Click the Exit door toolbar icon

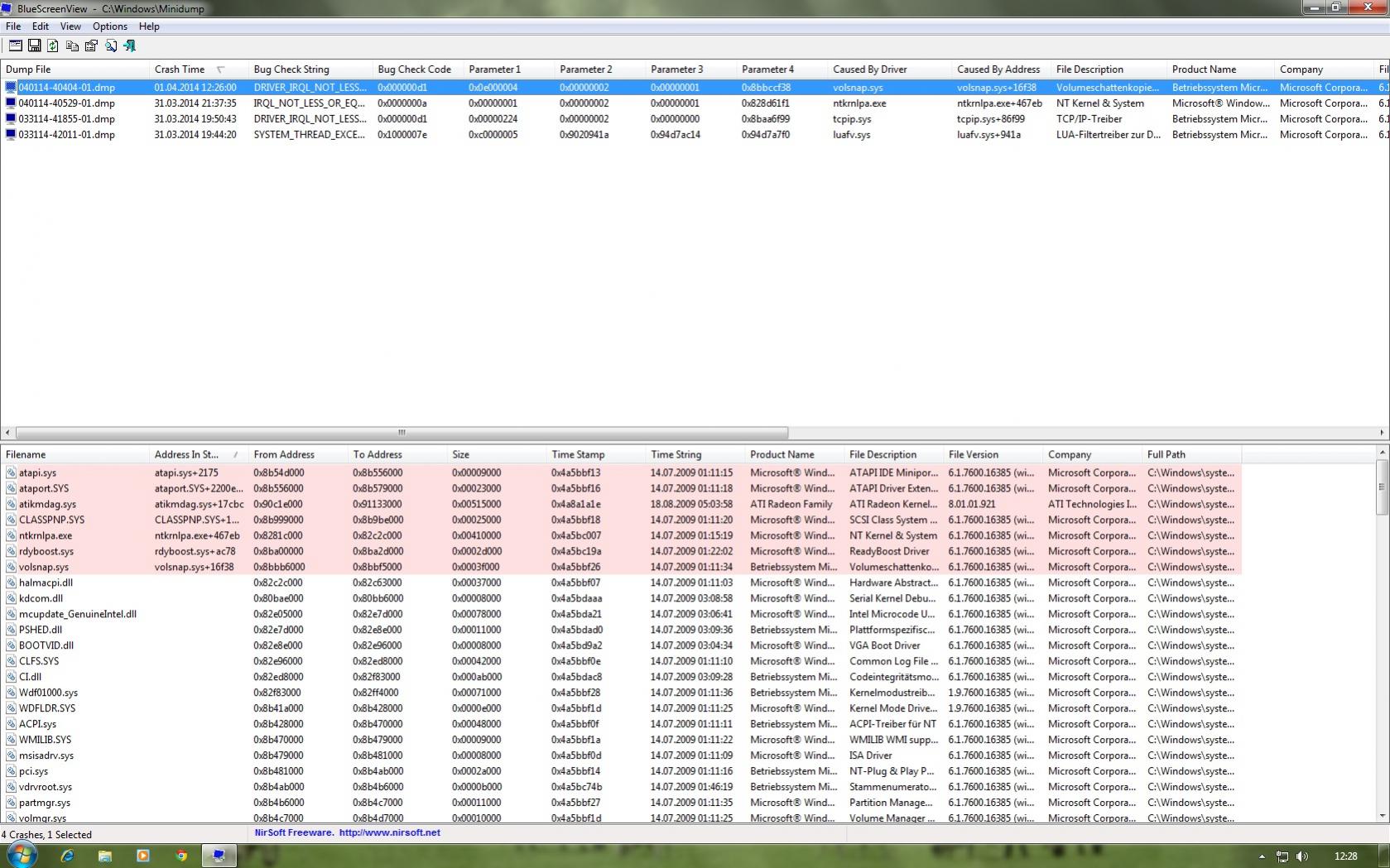[129, 46]
